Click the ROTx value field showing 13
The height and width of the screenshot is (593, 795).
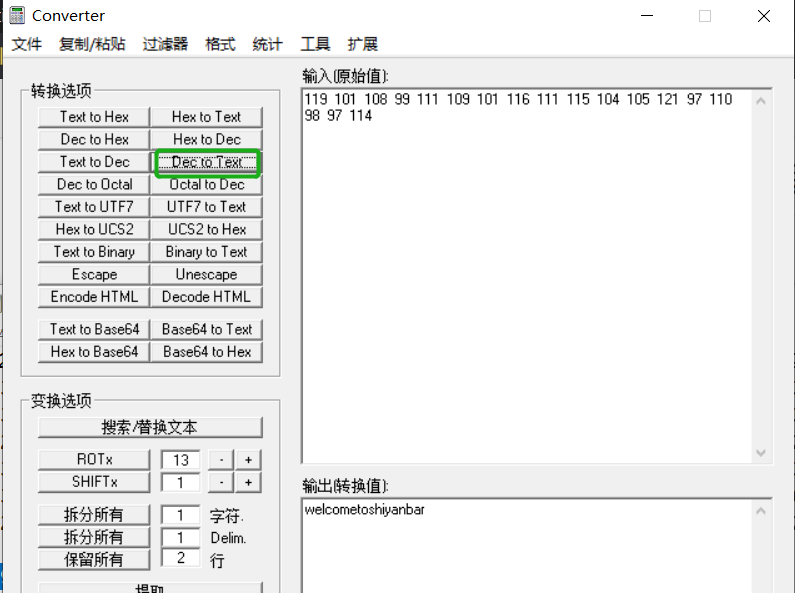coord(180,460)
